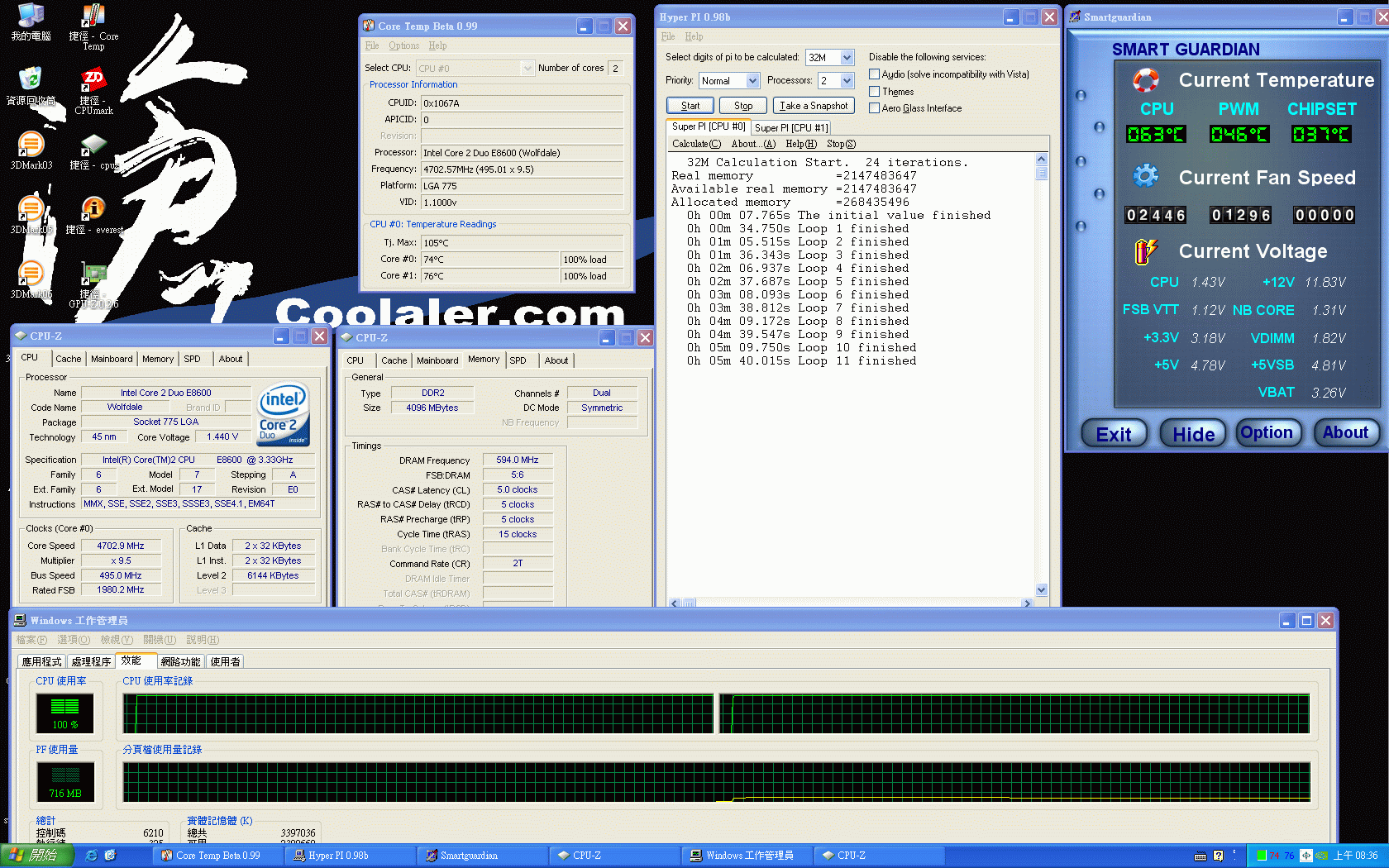Open Hyper PI Help menu
1389x868 pixels.
[x=694, y=36]
